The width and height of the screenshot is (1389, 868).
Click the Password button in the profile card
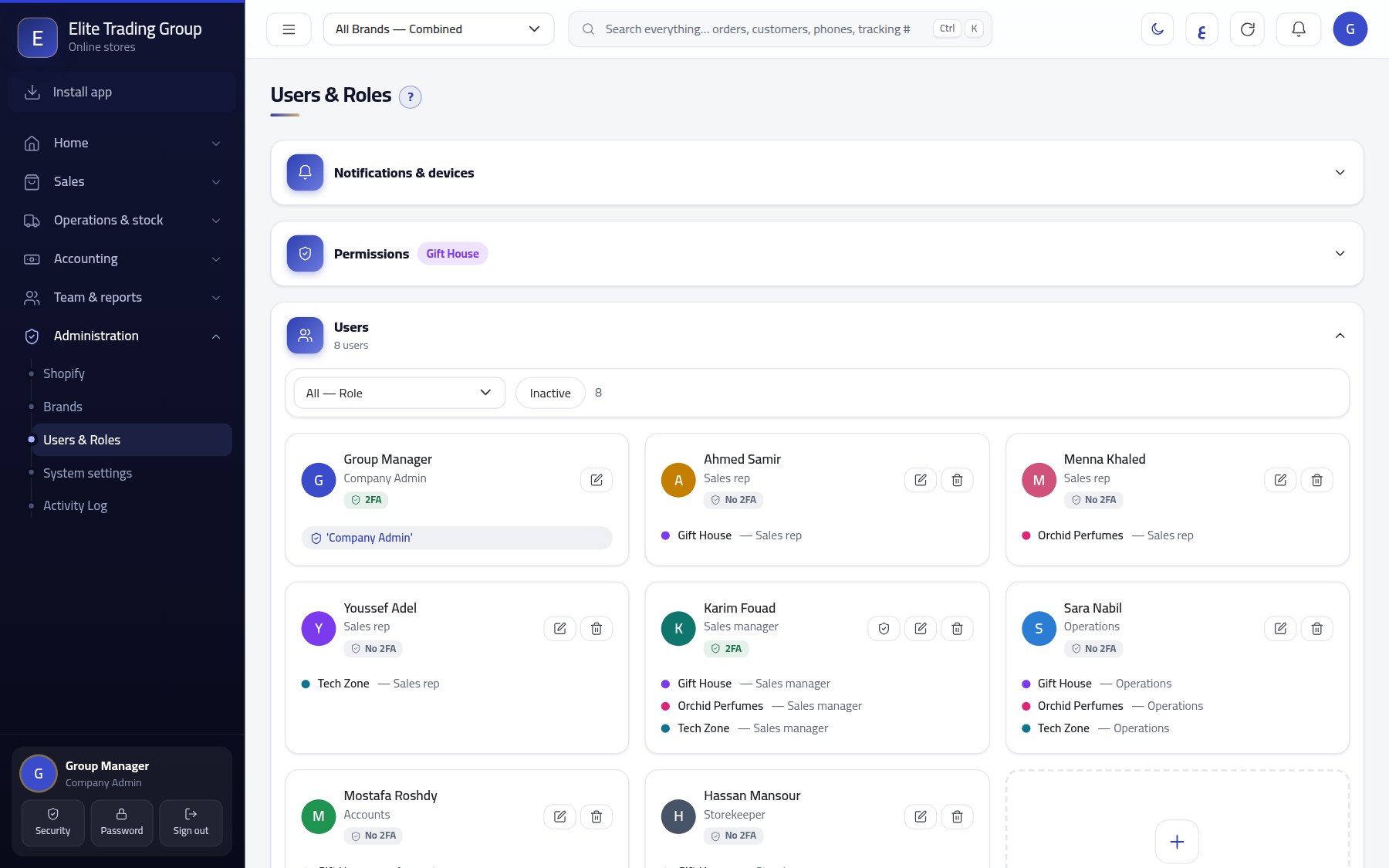coord(122,822)
